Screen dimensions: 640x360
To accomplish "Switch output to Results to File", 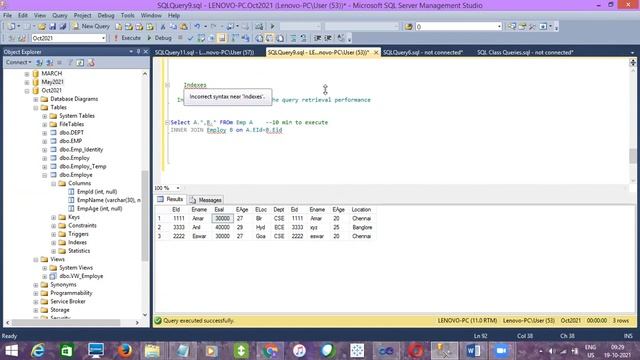I will (280, 38).
